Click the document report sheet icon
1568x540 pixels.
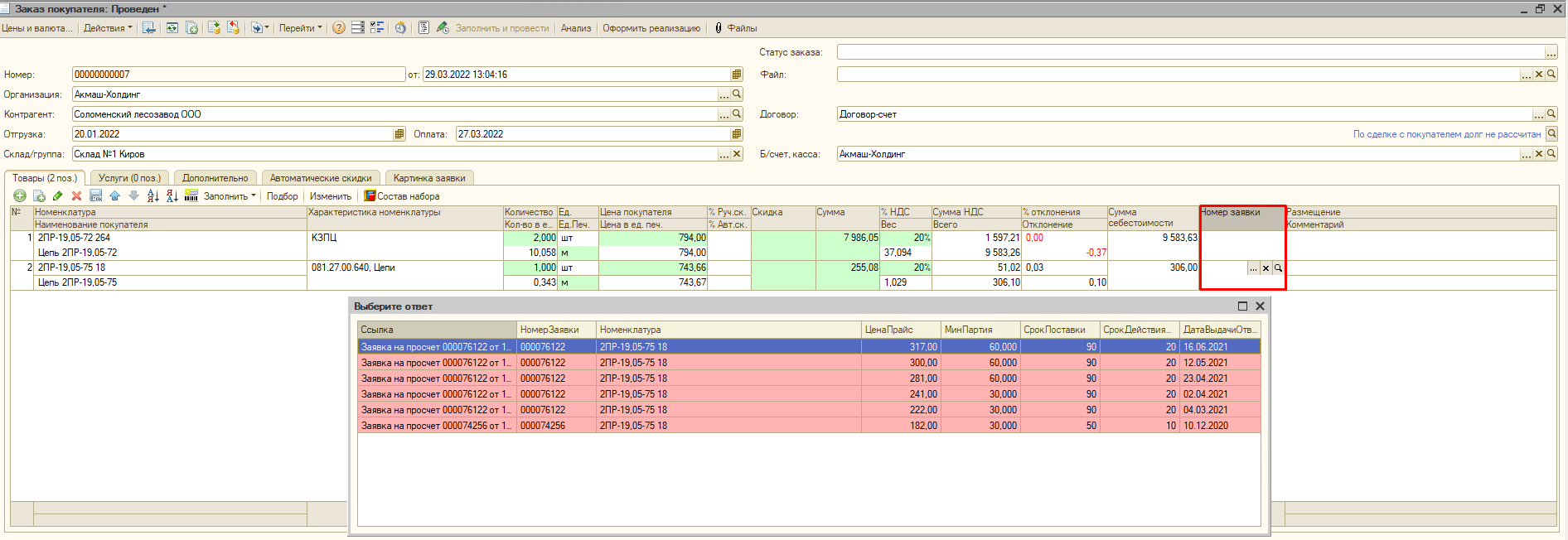(423, 27)
